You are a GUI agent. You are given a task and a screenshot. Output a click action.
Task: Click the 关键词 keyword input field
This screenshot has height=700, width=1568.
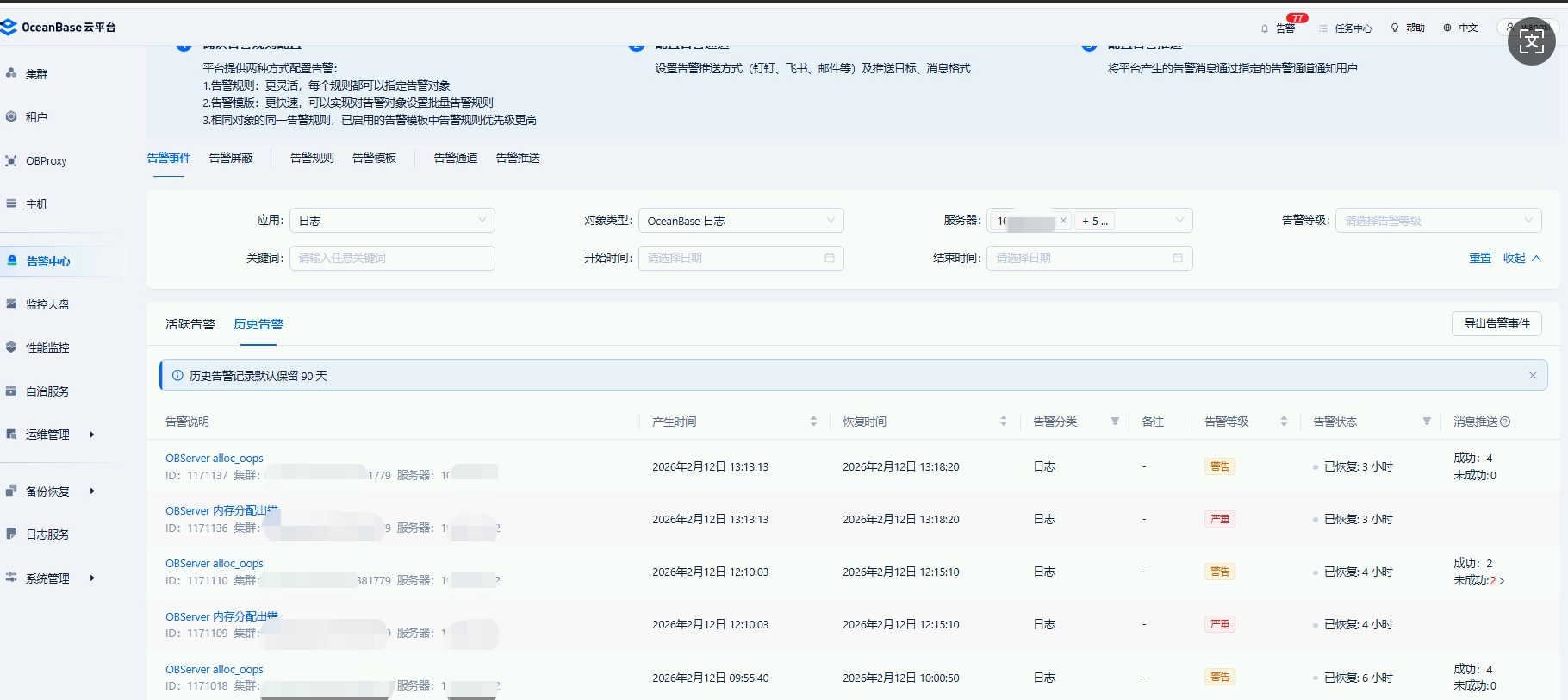pos(392,258)
